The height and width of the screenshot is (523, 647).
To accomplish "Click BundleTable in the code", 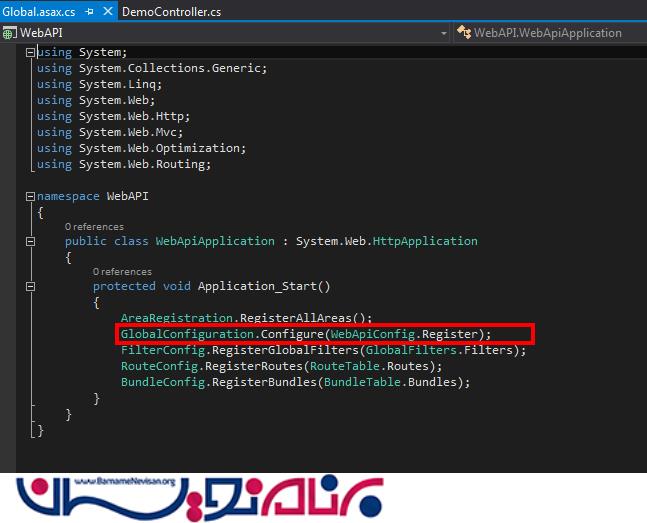I will point(362,382).
